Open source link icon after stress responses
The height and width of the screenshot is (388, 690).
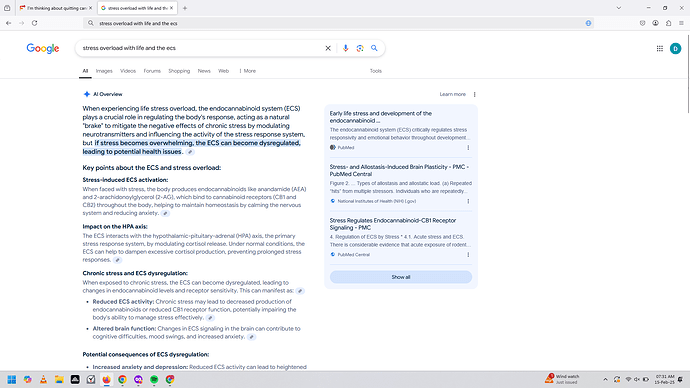coord(117,260)
